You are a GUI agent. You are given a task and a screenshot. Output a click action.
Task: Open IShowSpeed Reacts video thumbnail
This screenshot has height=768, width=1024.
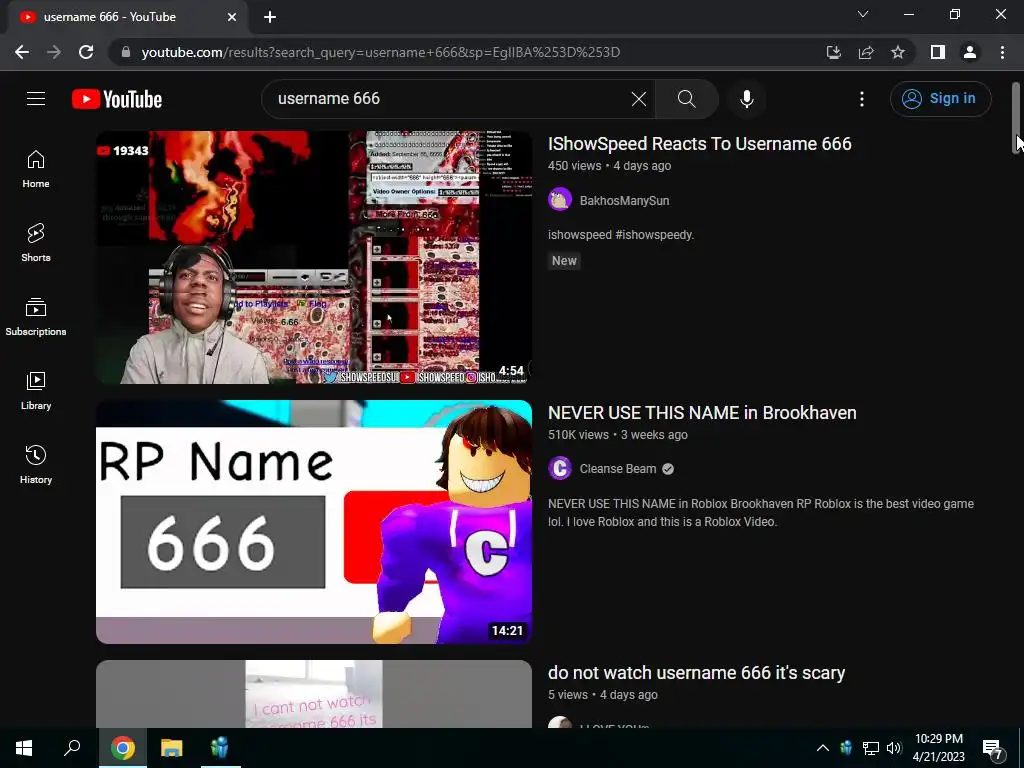313,257
